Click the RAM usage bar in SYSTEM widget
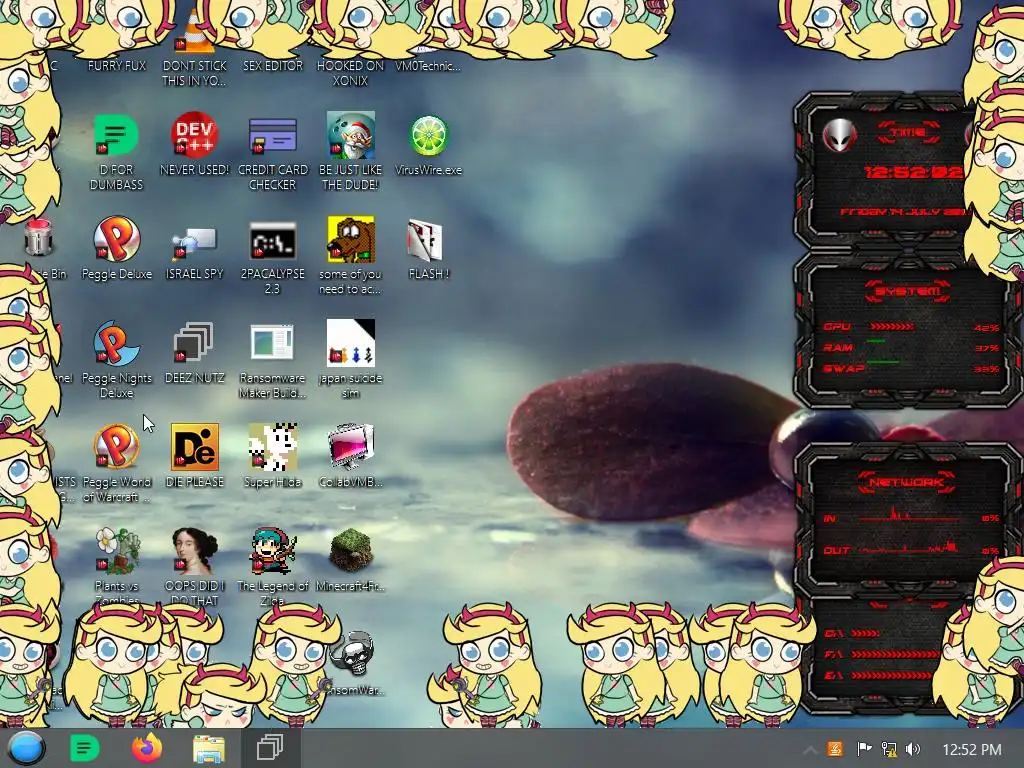This screenshot has width=1024, height=768. point(875,342)
